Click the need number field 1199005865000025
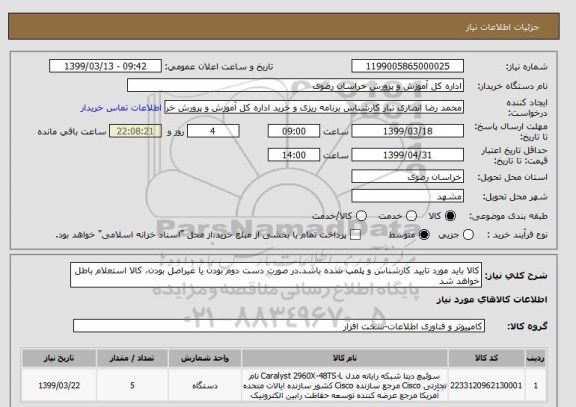The height and width of the screenshot is (407, 576). [407, 66]
